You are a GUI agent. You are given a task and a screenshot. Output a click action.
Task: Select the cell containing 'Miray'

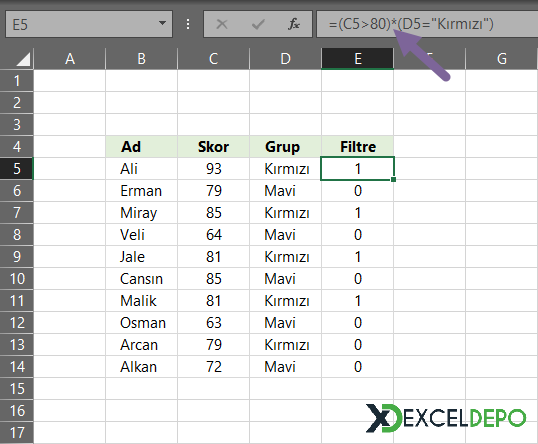pyautogui.click(x=141, y=212)
